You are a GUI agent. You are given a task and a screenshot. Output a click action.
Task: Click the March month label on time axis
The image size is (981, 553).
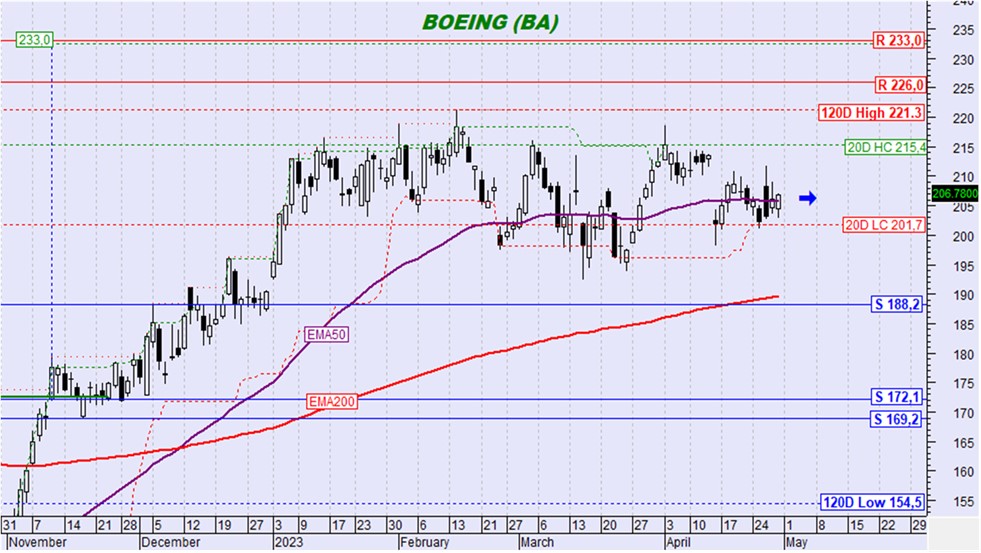point(537,542)
